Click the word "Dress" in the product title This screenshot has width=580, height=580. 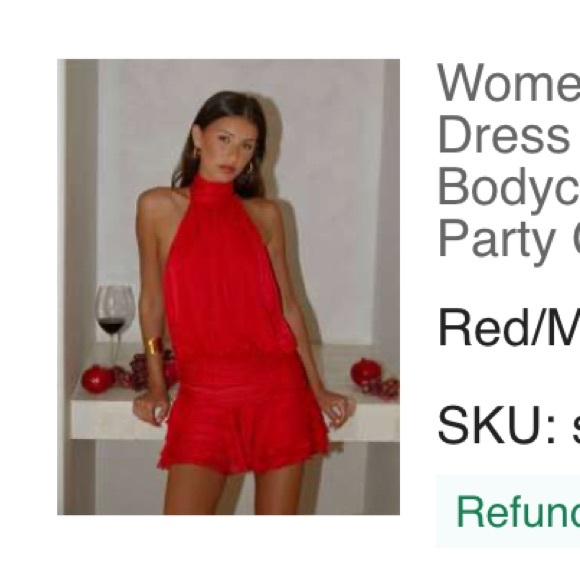coord(504,134)
